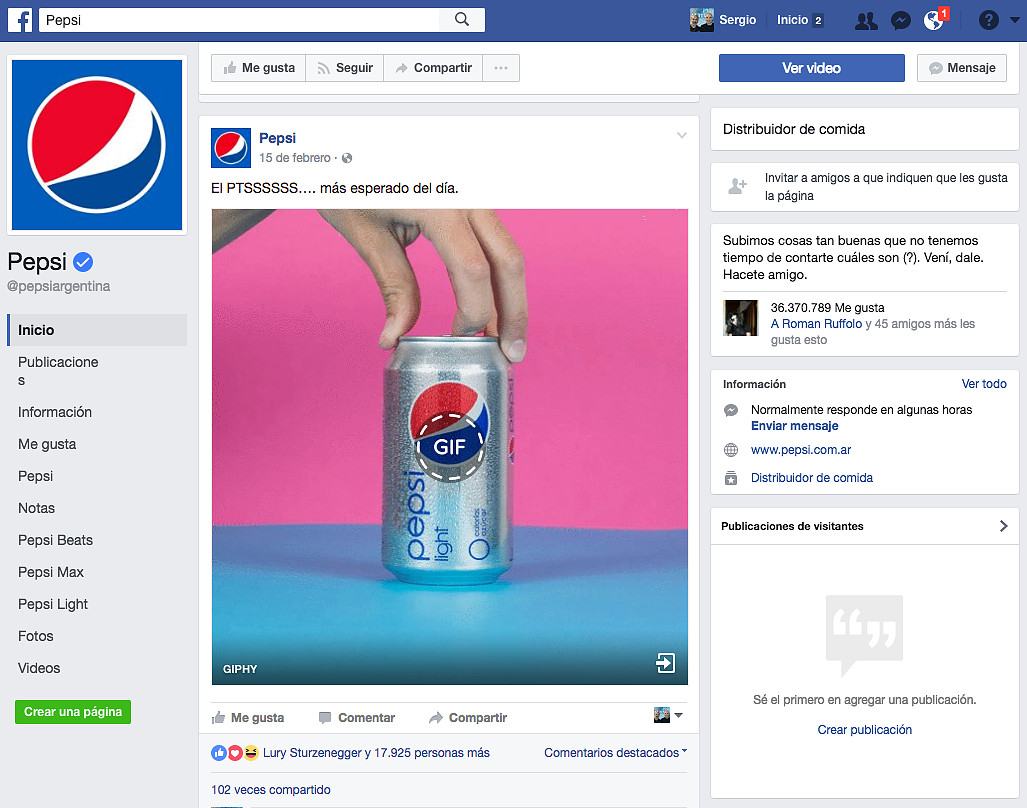This screenshot has height=808, width=1027.
Task: Click the public globe privacy icon
Action: (x=347, y=158)
